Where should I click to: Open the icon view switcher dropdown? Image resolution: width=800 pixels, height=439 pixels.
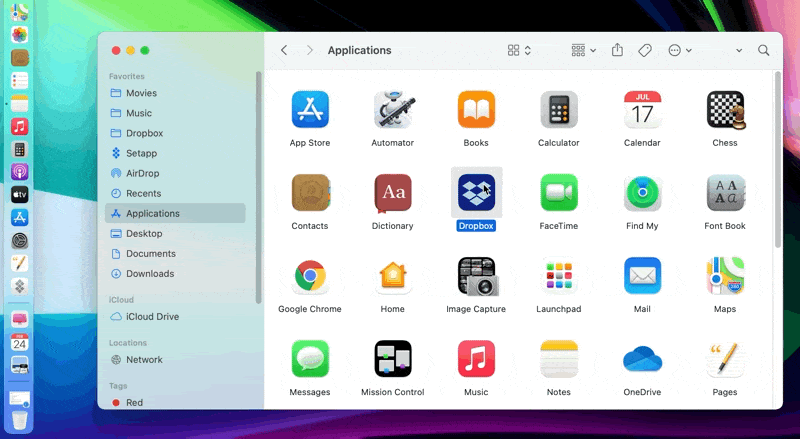point(519,50)
